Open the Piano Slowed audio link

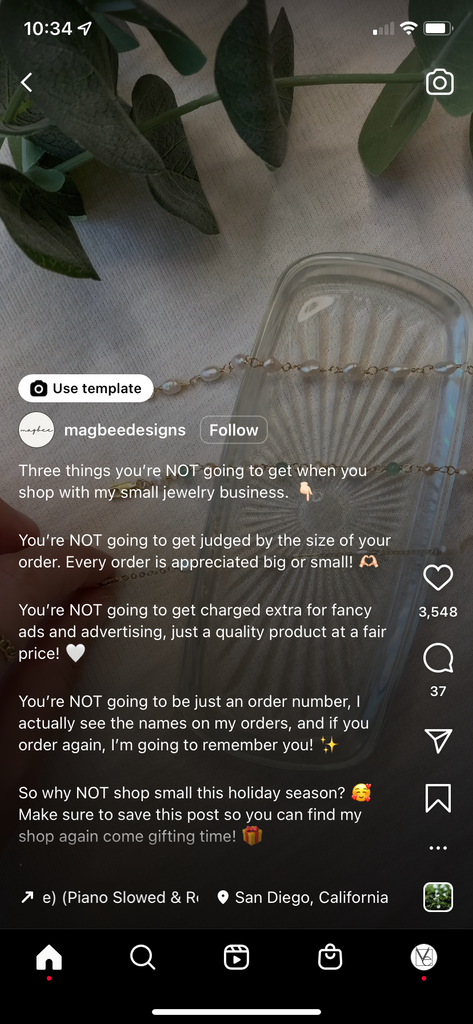tap(109, 897)
